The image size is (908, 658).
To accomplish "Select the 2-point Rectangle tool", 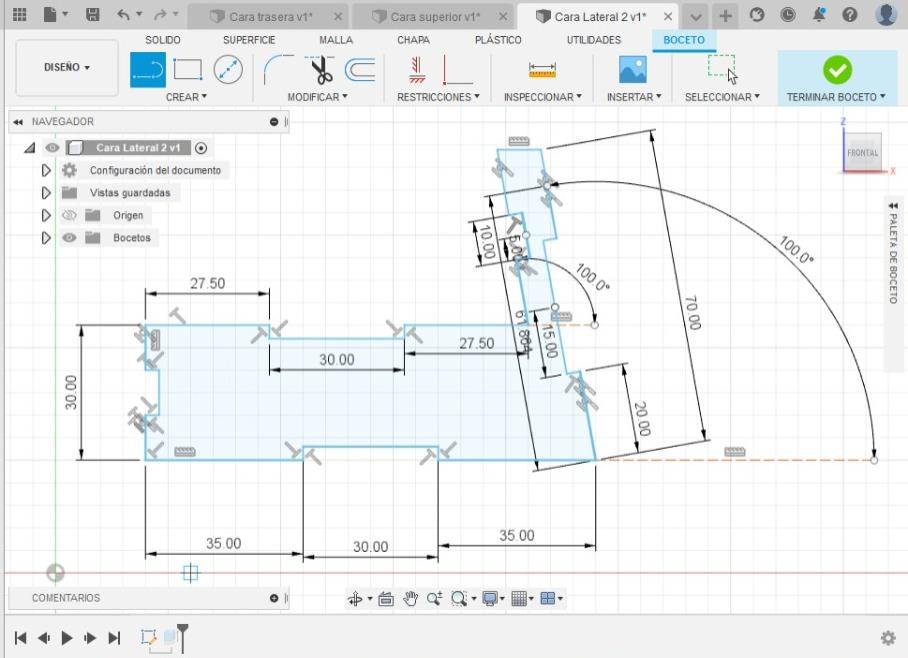I will (x=188, y=70).
